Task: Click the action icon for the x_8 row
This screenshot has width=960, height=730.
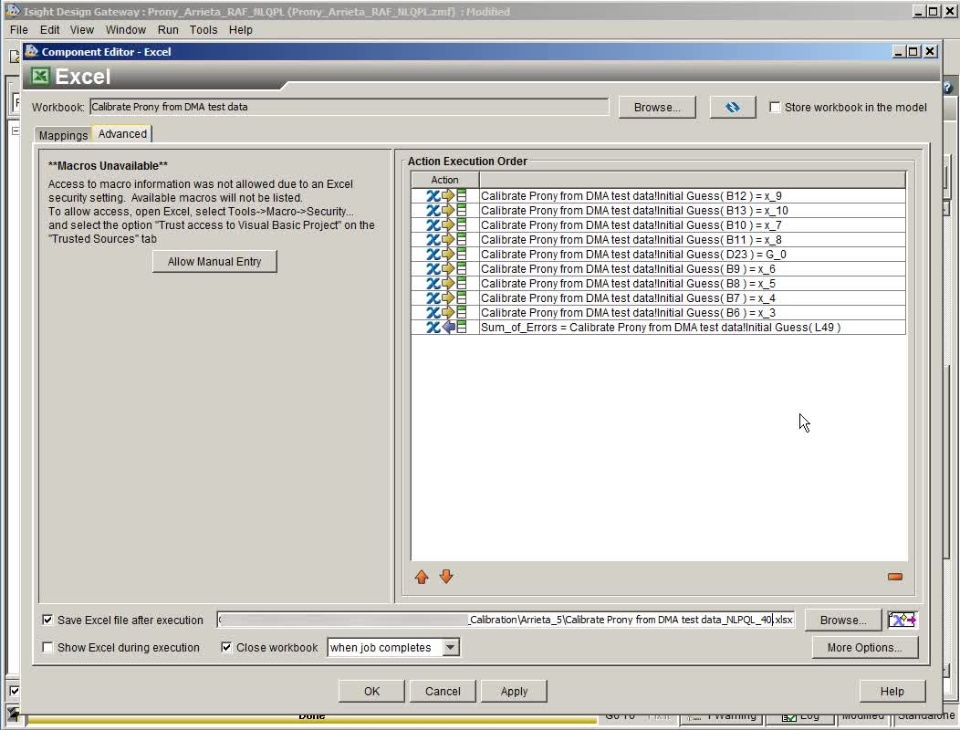Action: click(x=446, y=240)
